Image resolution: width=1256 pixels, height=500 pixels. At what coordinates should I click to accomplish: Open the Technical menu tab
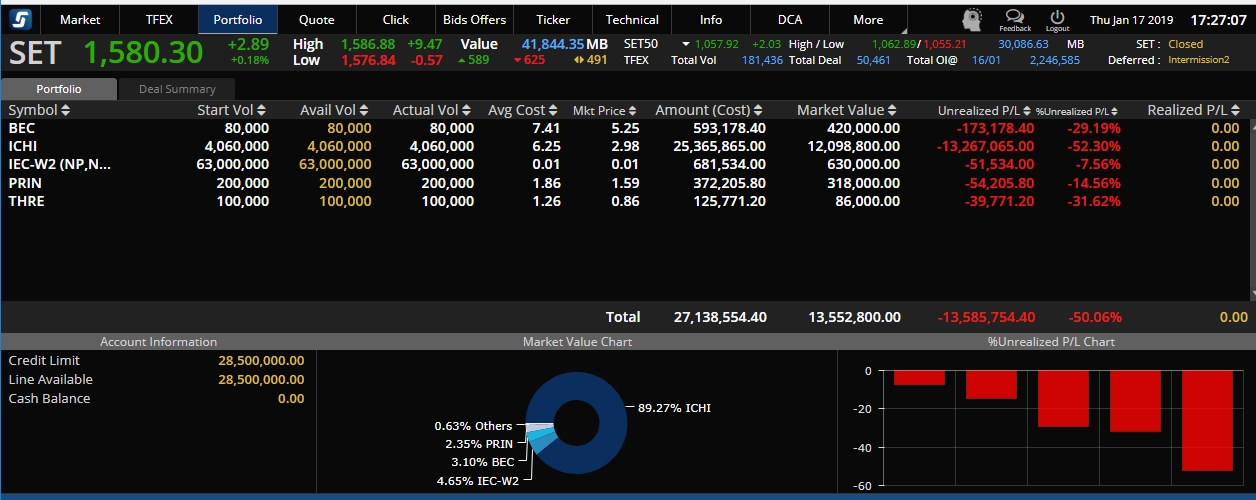(632, 19)
